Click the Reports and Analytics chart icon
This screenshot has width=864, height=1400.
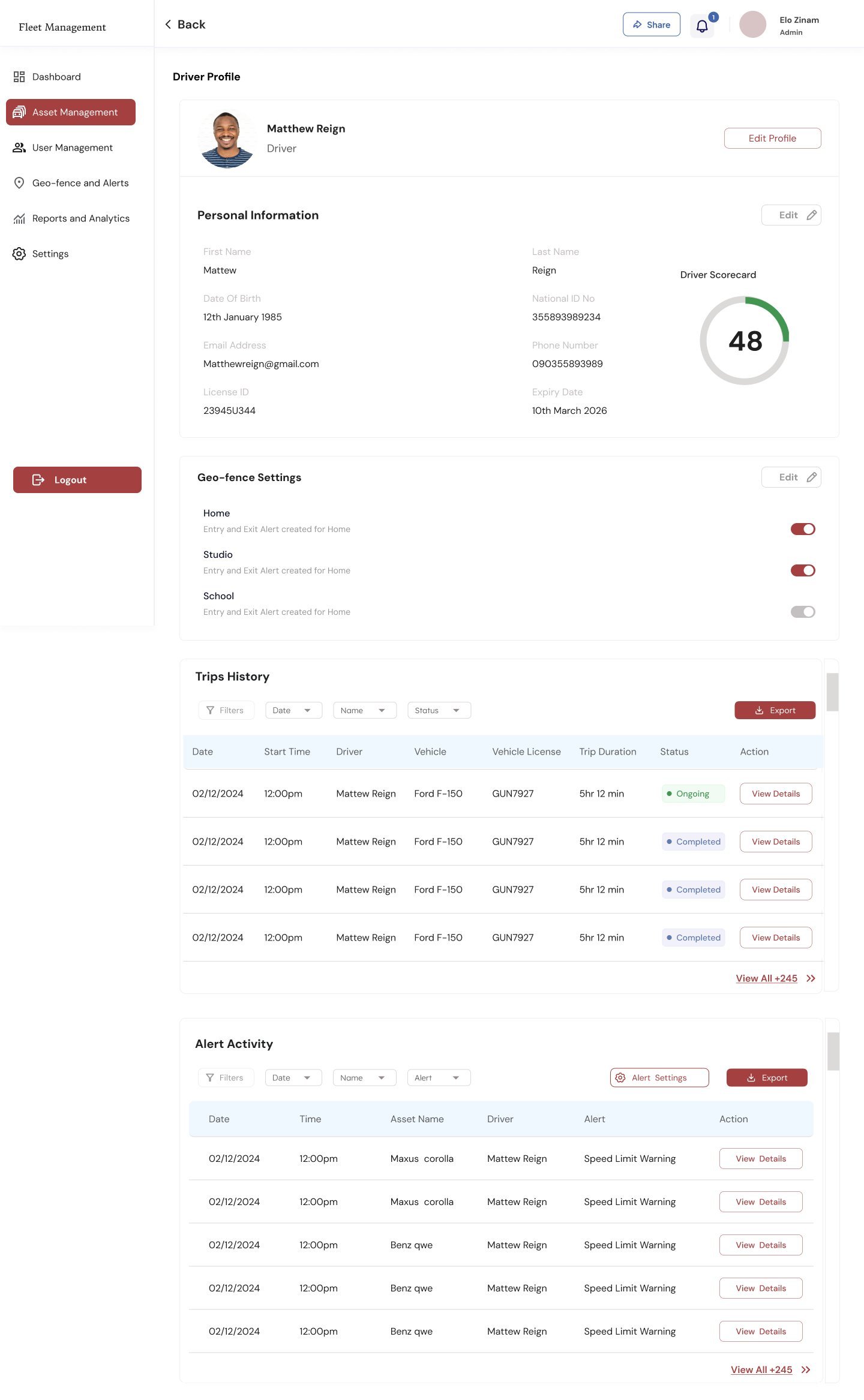pos(19,218)
